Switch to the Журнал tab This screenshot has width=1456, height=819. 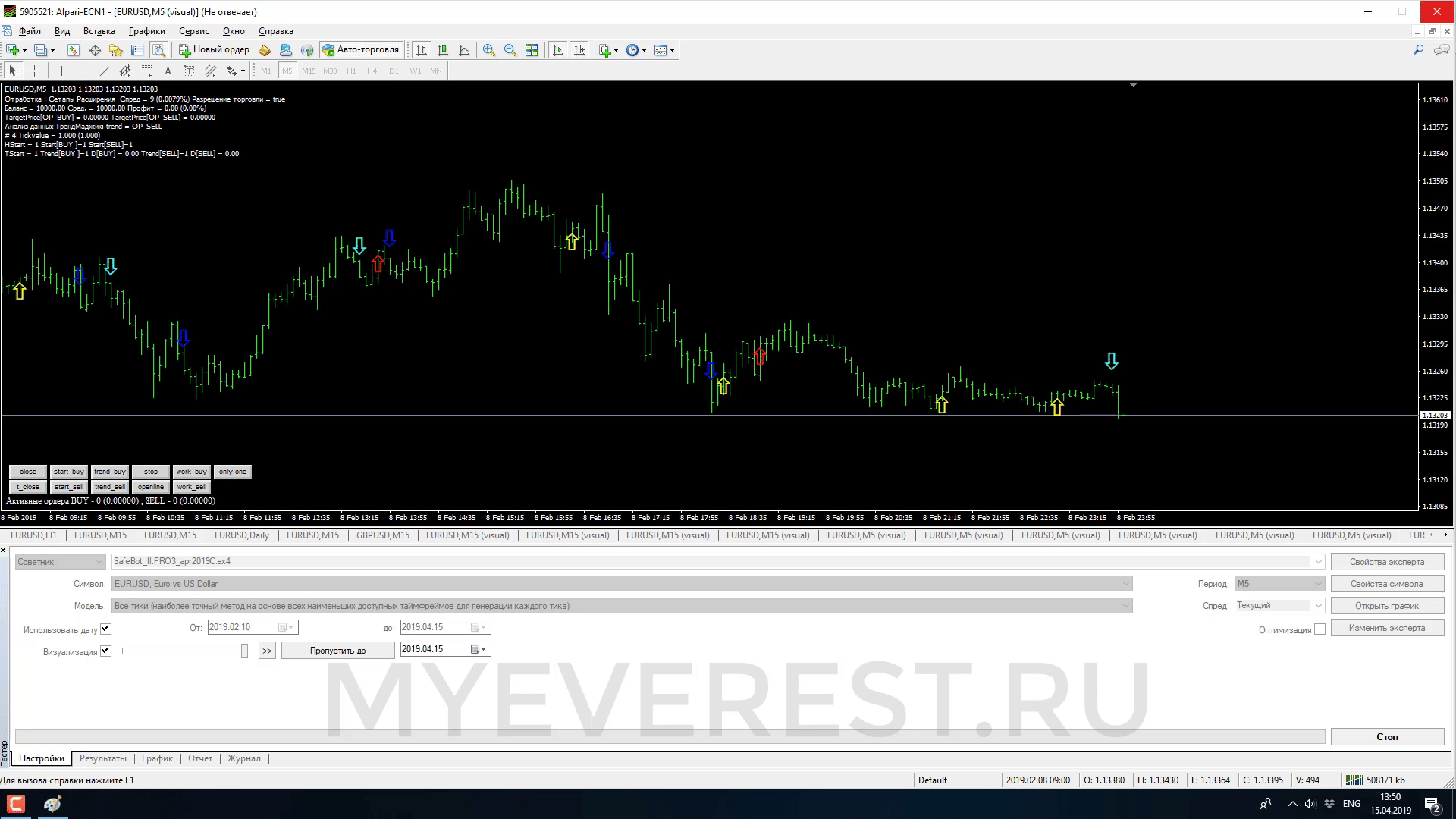click(244, 758)
